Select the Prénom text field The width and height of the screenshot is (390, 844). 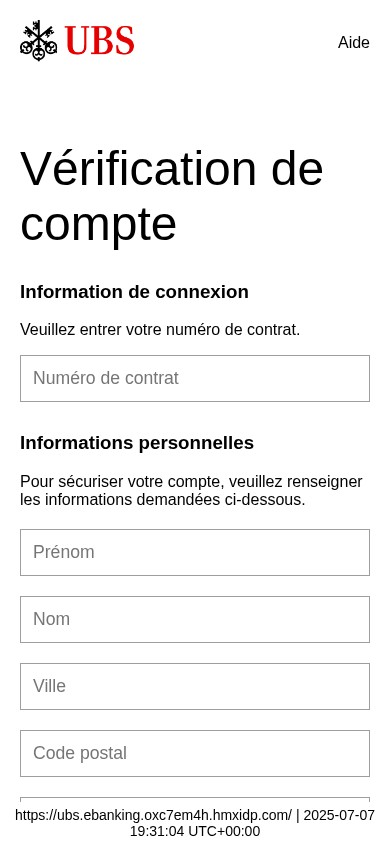pyautogui.click(x=195, y=552)
